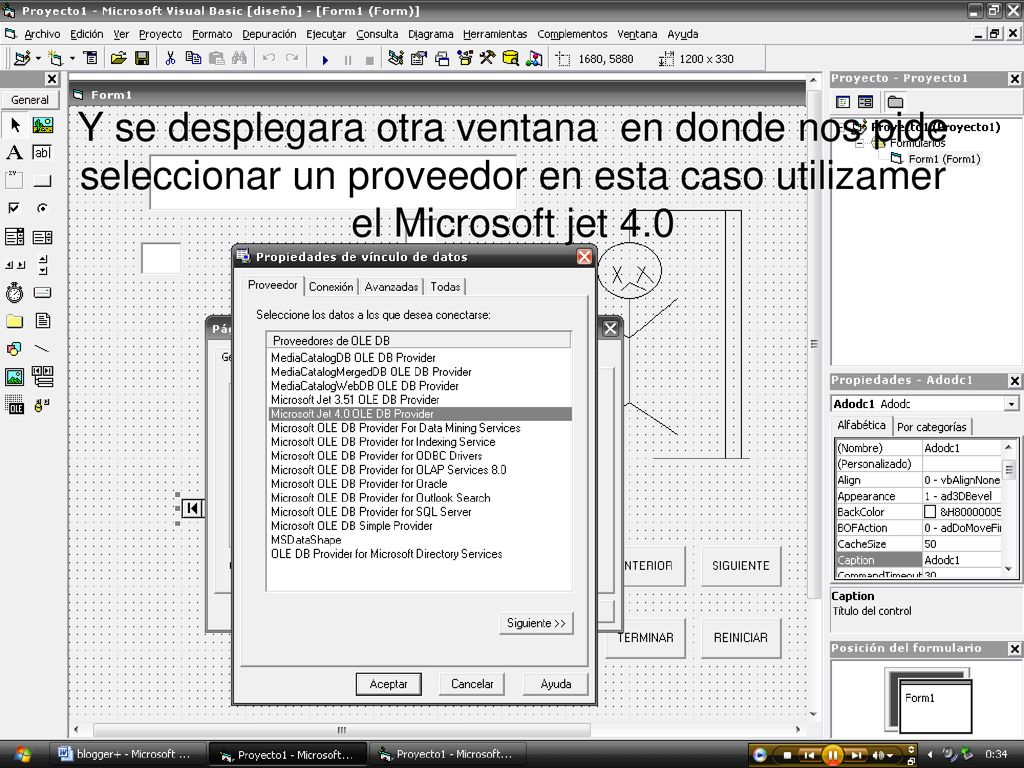Click the Start (run) toolbar button
The image size is (1024, 768).
pos(325,59)
